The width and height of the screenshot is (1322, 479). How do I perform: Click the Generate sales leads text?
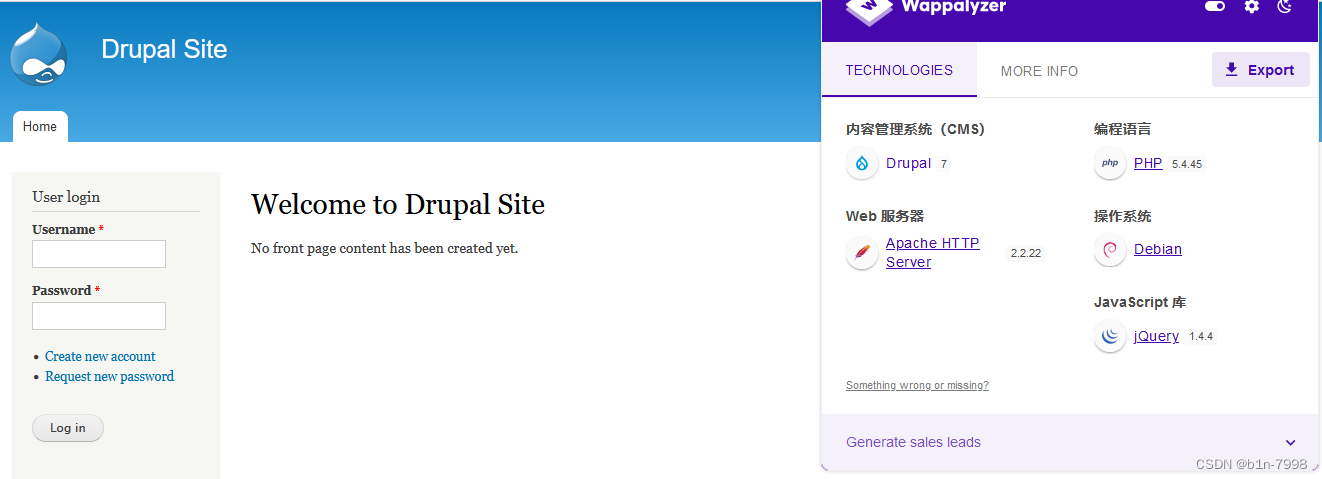[x=913, y=442]
